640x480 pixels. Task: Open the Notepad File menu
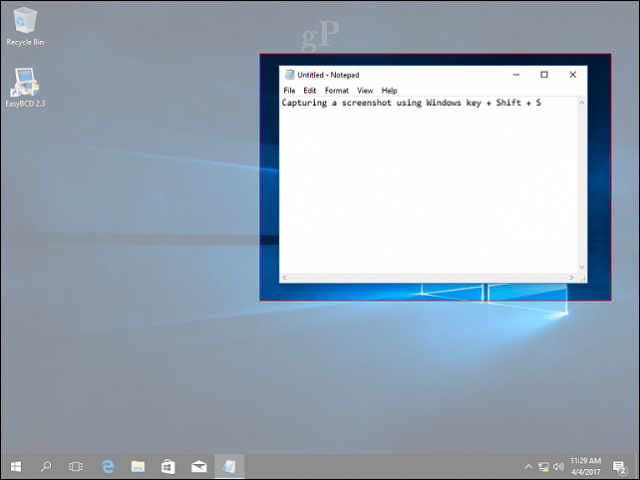point(289,91)
